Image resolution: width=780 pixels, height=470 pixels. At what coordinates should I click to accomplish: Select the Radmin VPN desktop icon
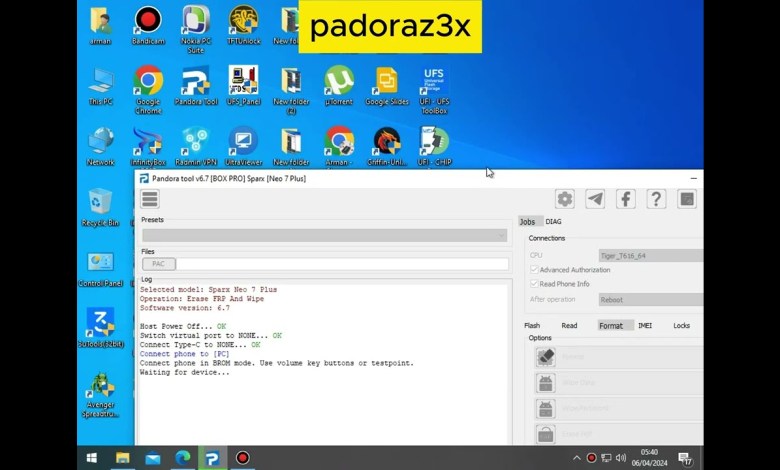coord(195,142)
